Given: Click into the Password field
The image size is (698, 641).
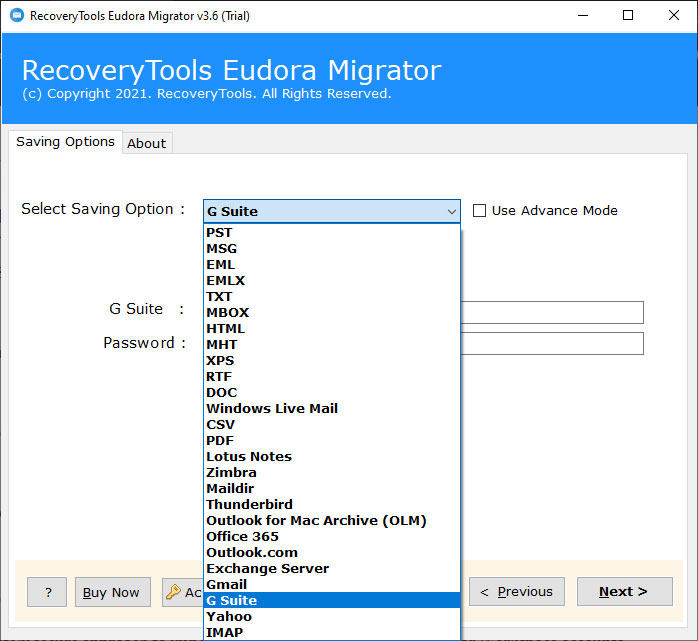Looking at the screenshot, I should click(x=552, y=343).
